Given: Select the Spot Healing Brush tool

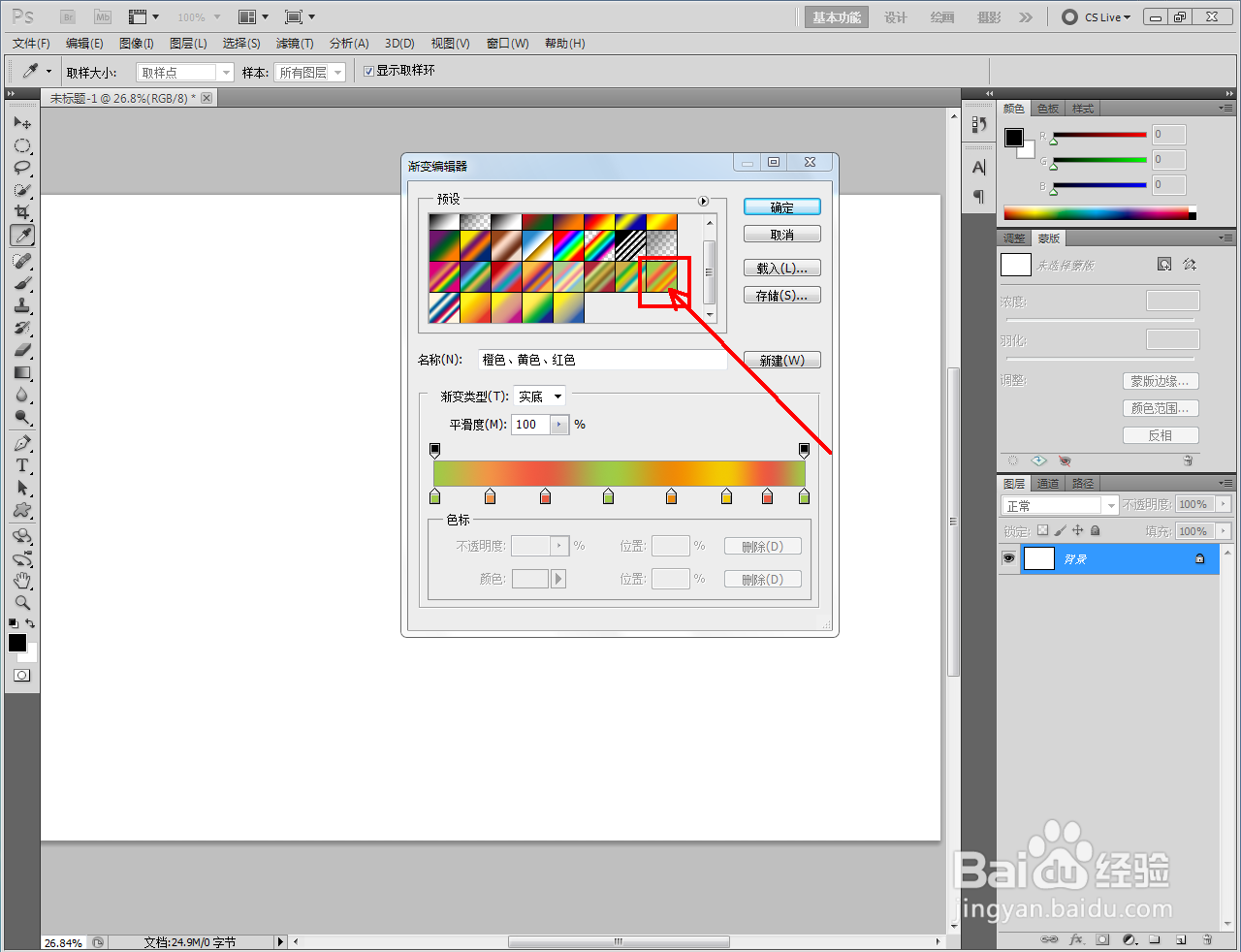Looking at the screenshot, I should pos(22,261).
